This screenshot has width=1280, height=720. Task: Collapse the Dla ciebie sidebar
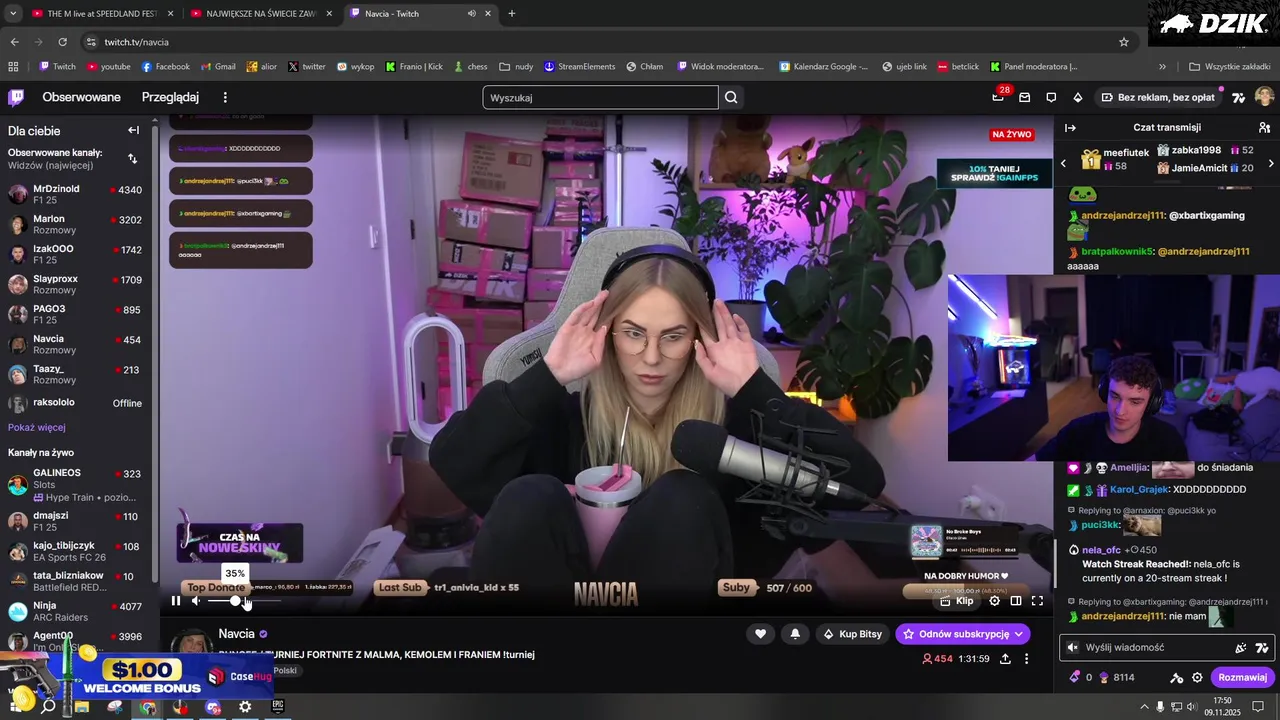tap(133, 130)
